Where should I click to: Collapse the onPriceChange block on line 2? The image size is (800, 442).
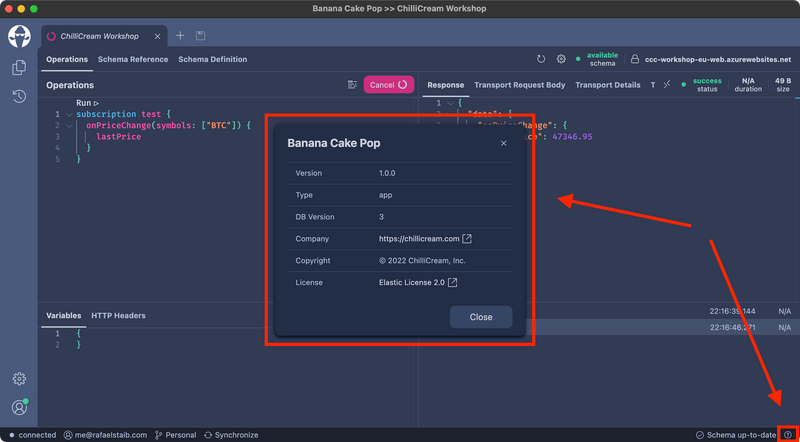point(69,126)
